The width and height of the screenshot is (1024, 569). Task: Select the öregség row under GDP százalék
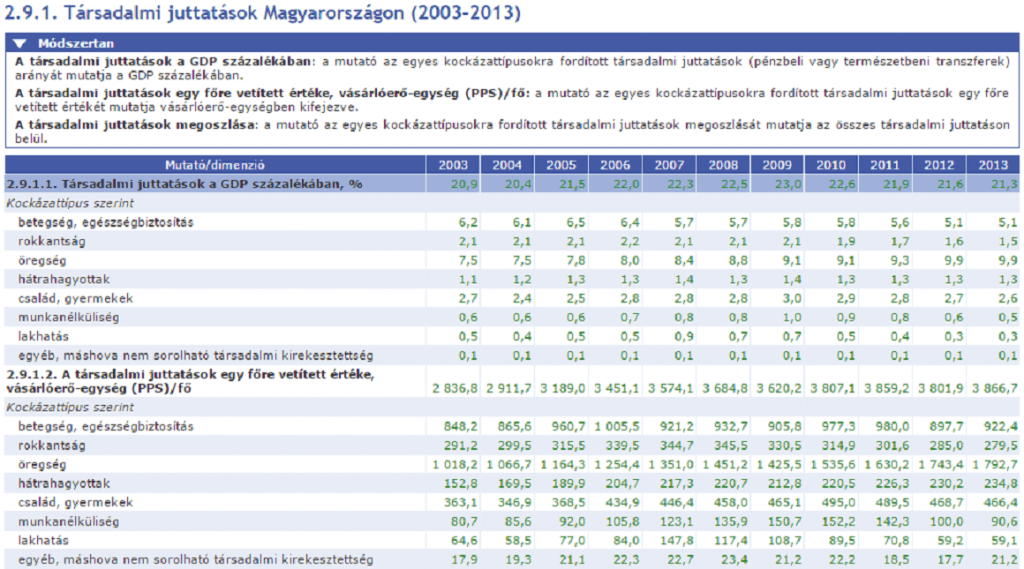pos(512,260)
